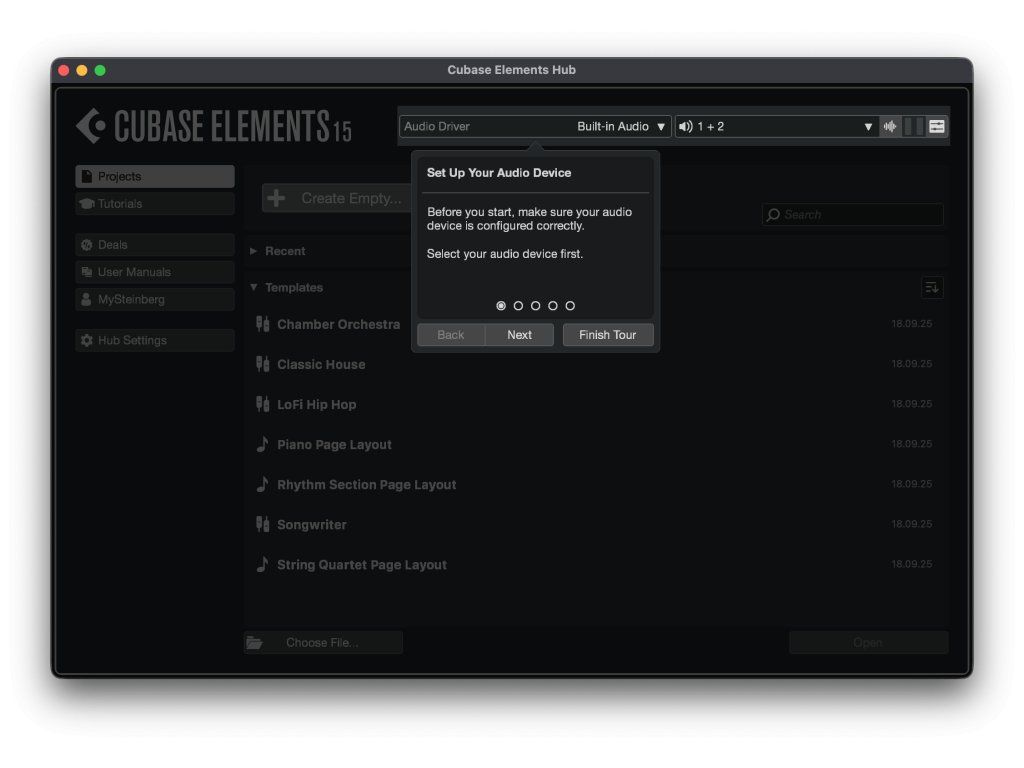Screen dimensions: 1024x768
Task: Click the Songwriter template icon
Action: point(263,524)
